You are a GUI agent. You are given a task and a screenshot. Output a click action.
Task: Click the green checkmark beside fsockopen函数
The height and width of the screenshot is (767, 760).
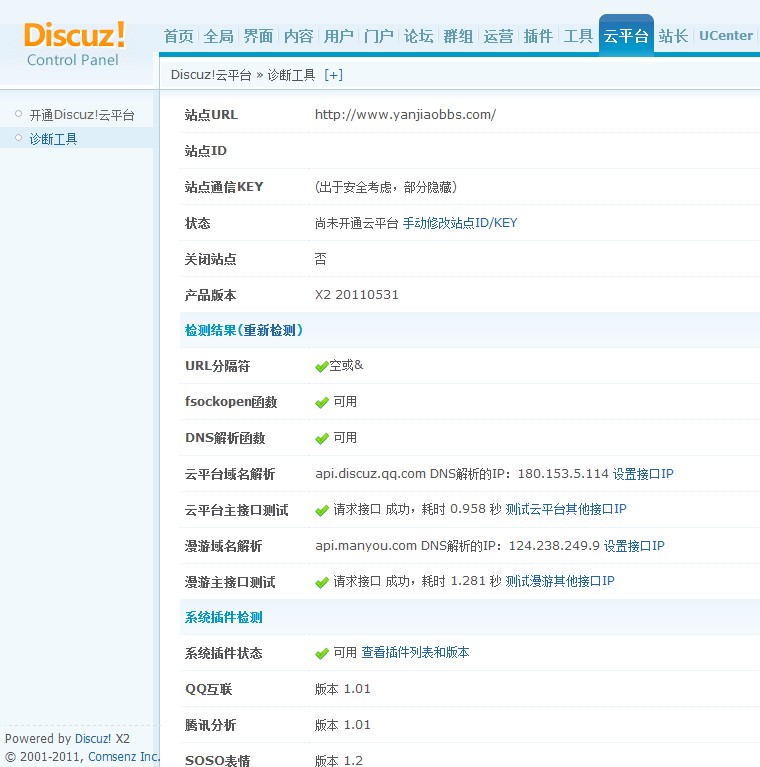pos(322,403)
